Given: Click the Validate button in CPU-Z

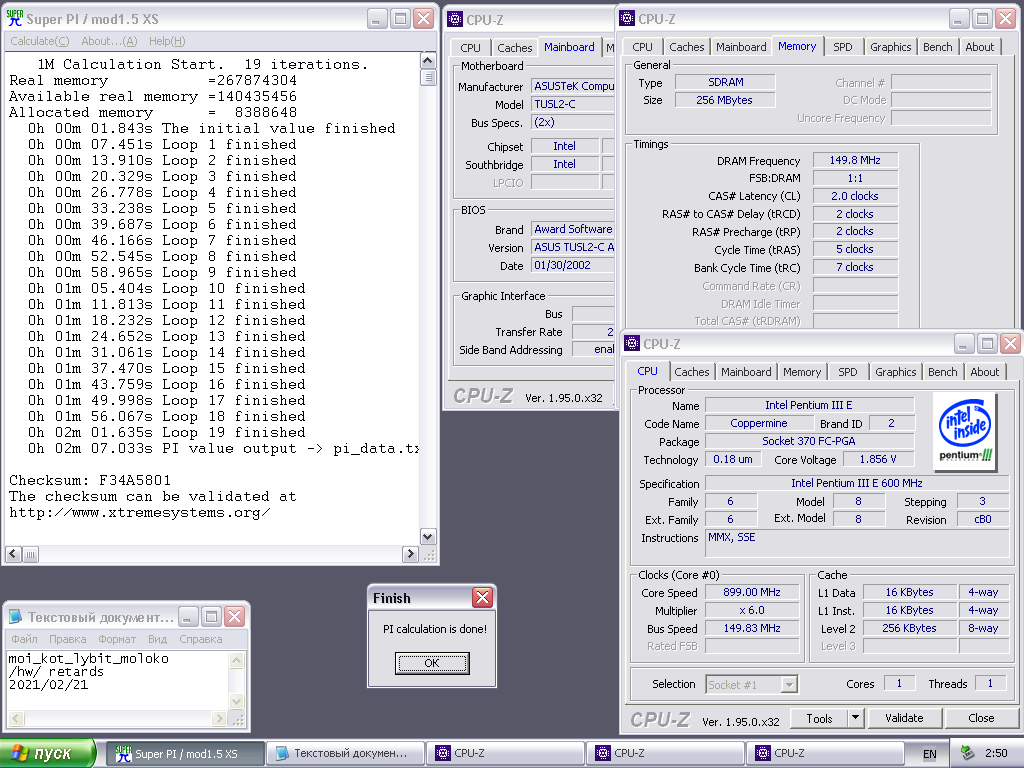Looking at the screenshot, I should coord(904,718).
